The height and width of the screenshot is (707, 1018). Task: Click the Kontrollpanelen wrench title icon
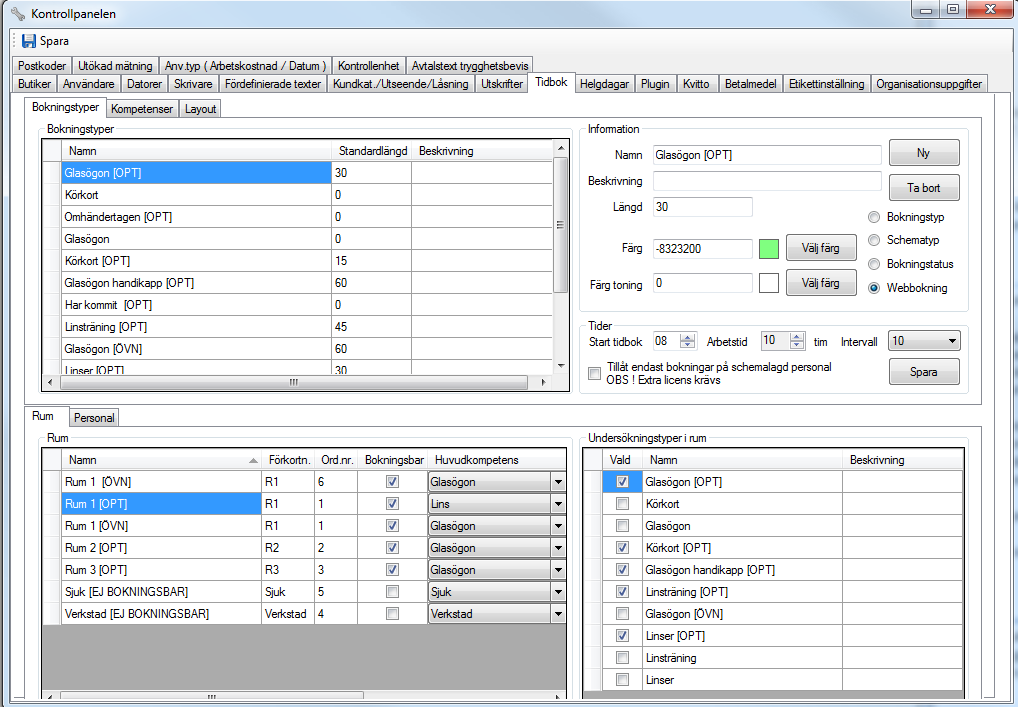pos(18,13)
